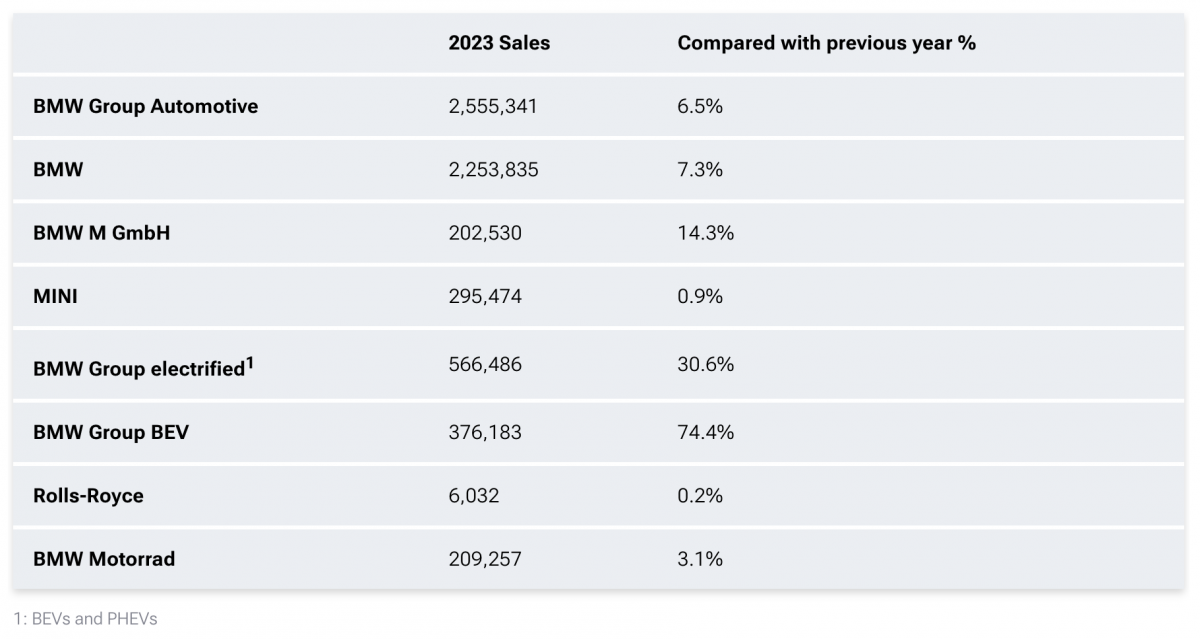This screenshot has width=1200, height=639.
Task: Click the "2023 Sales" column header
Action: [499, 43]
